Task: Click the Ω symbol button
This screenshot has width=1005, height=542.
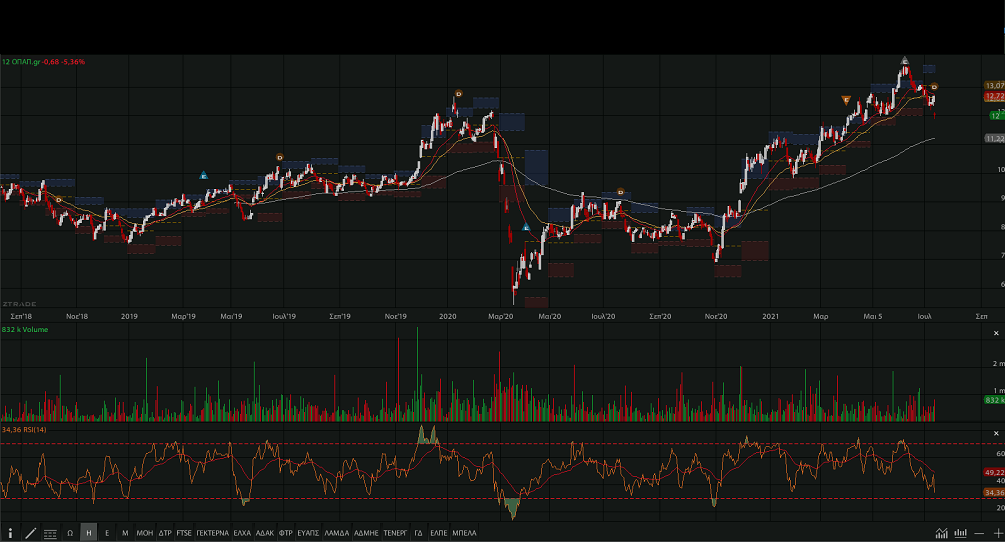Action: tap(70, 533)
